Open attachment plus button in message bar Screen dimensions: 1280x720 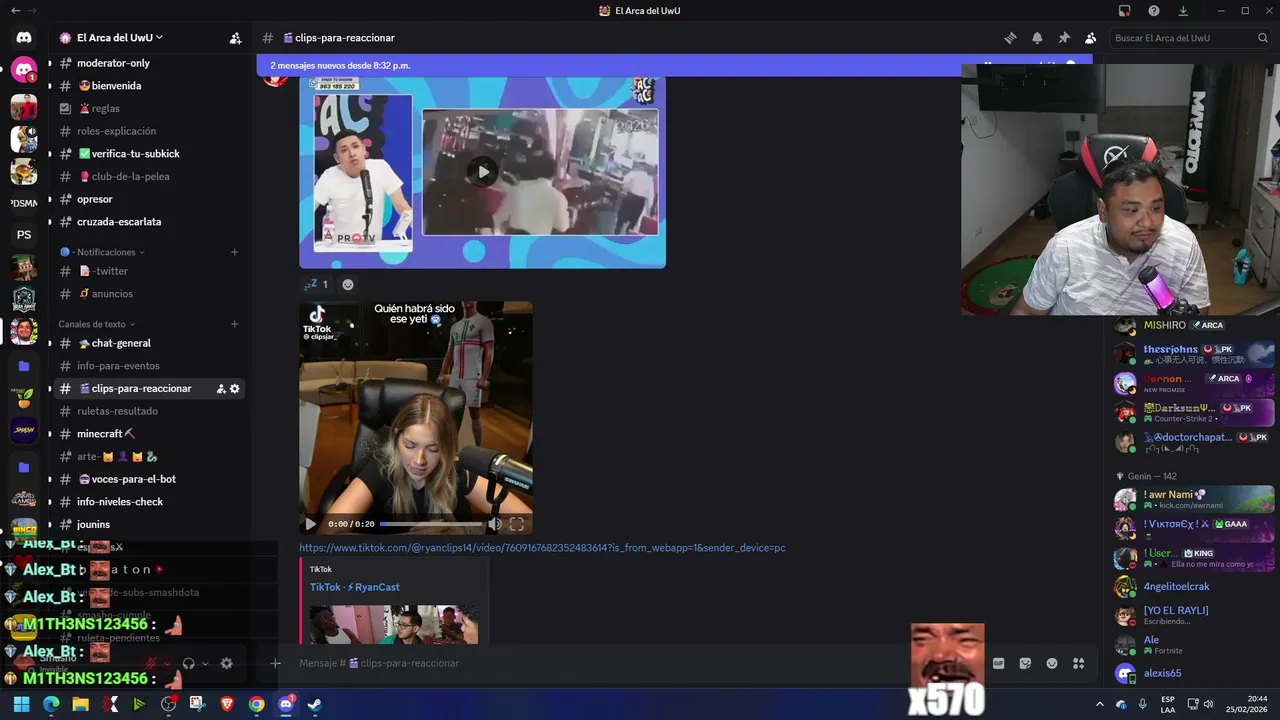click(276, 663)
